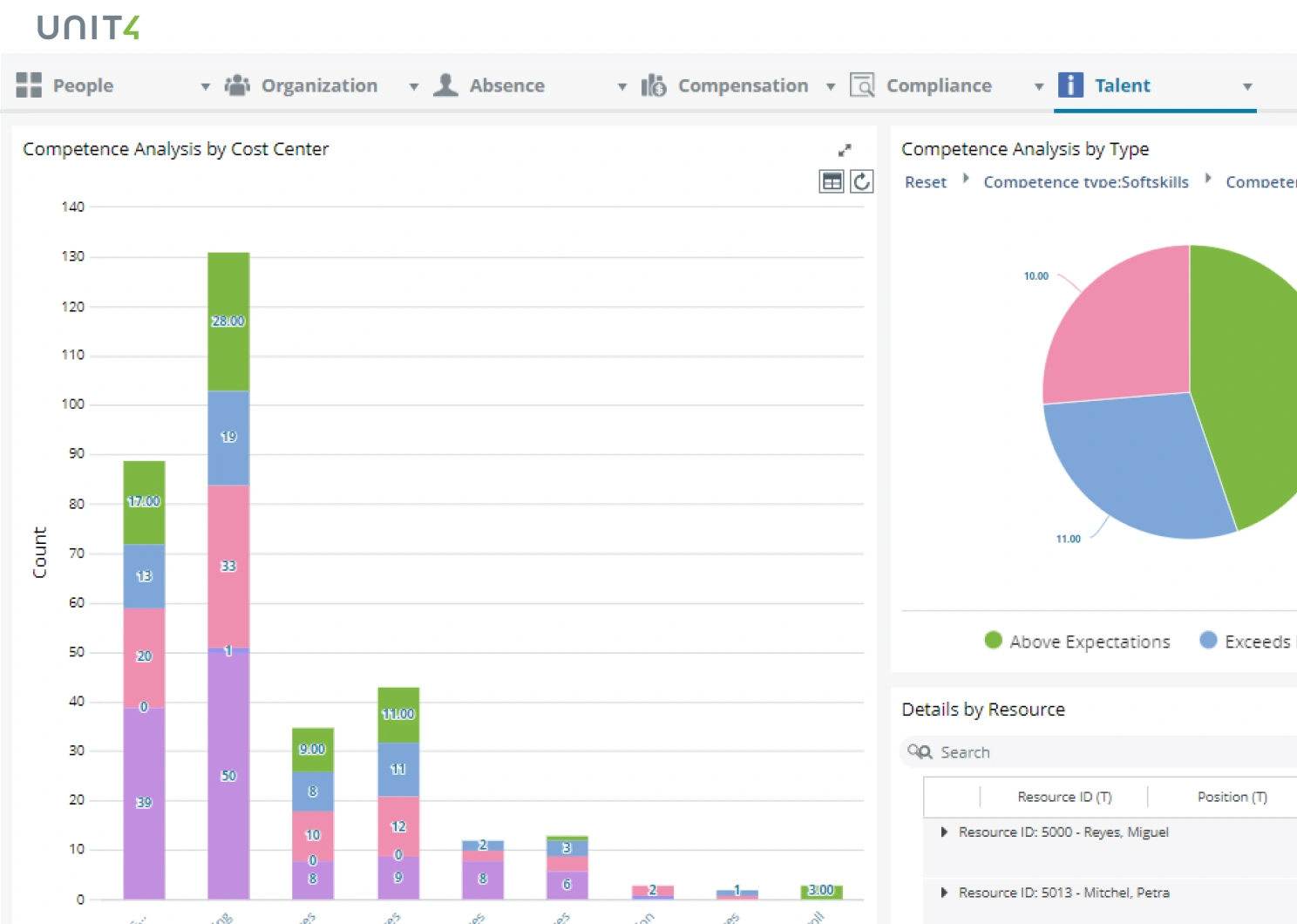This screenshot has height=924, width=1297.
Task: Click the Absence person icon
Action: click(x=445, y=85)
